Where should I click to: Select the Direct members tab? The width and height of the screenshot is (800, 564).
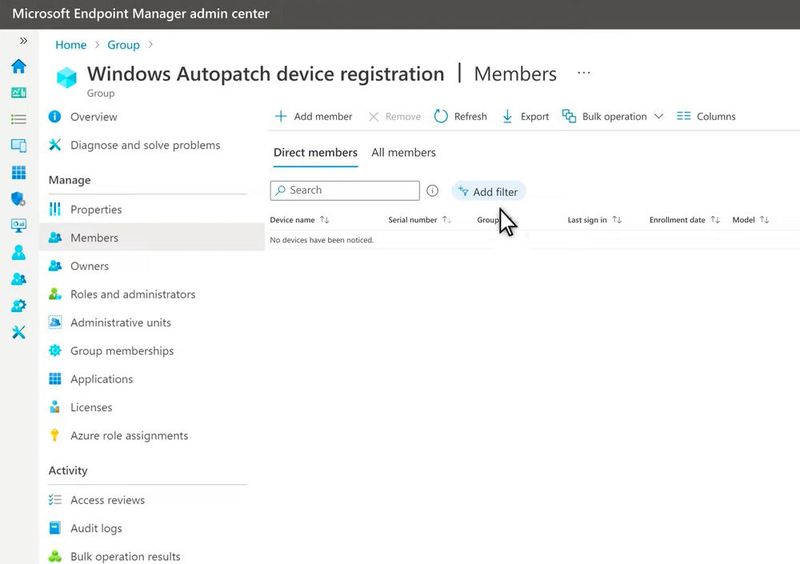[315, 153]
